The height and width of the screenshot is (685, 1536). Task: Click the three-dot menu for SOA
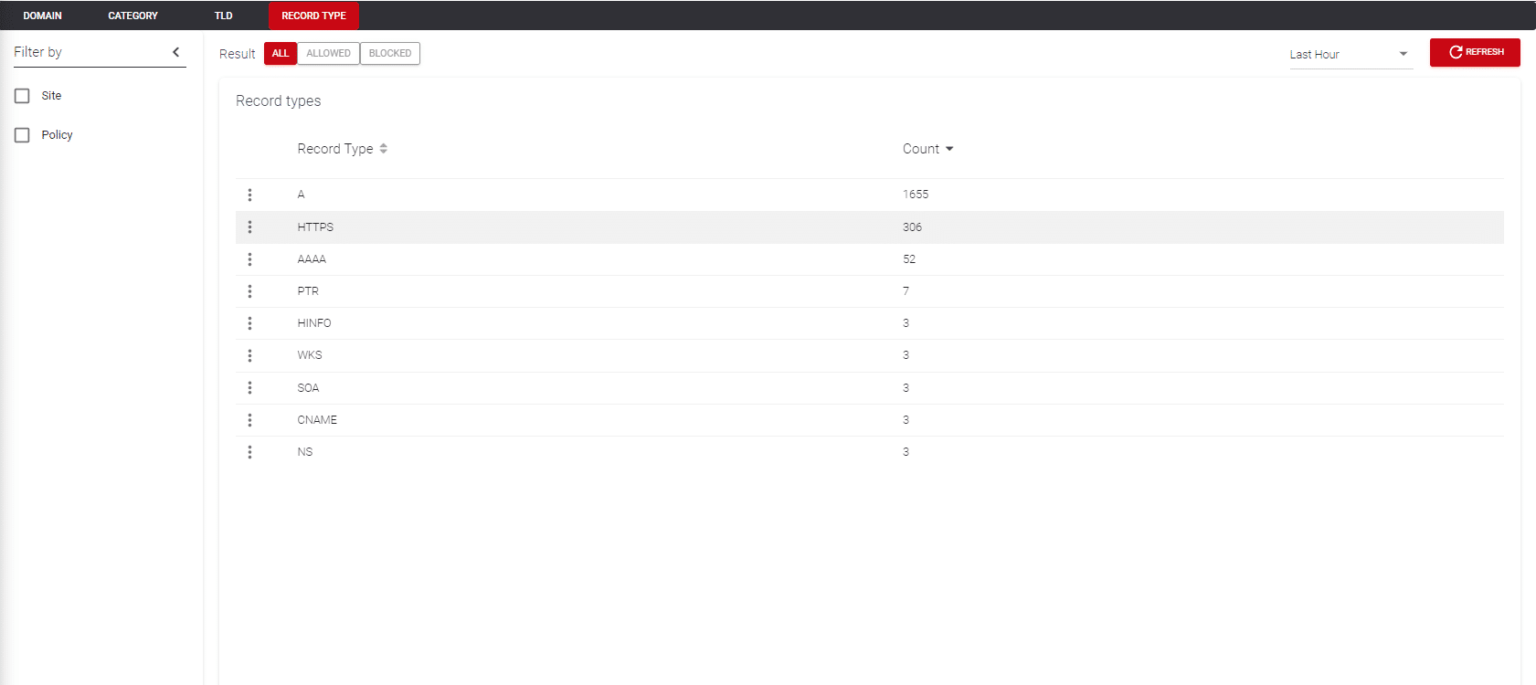pyautogui.click(x=250, y=387)
